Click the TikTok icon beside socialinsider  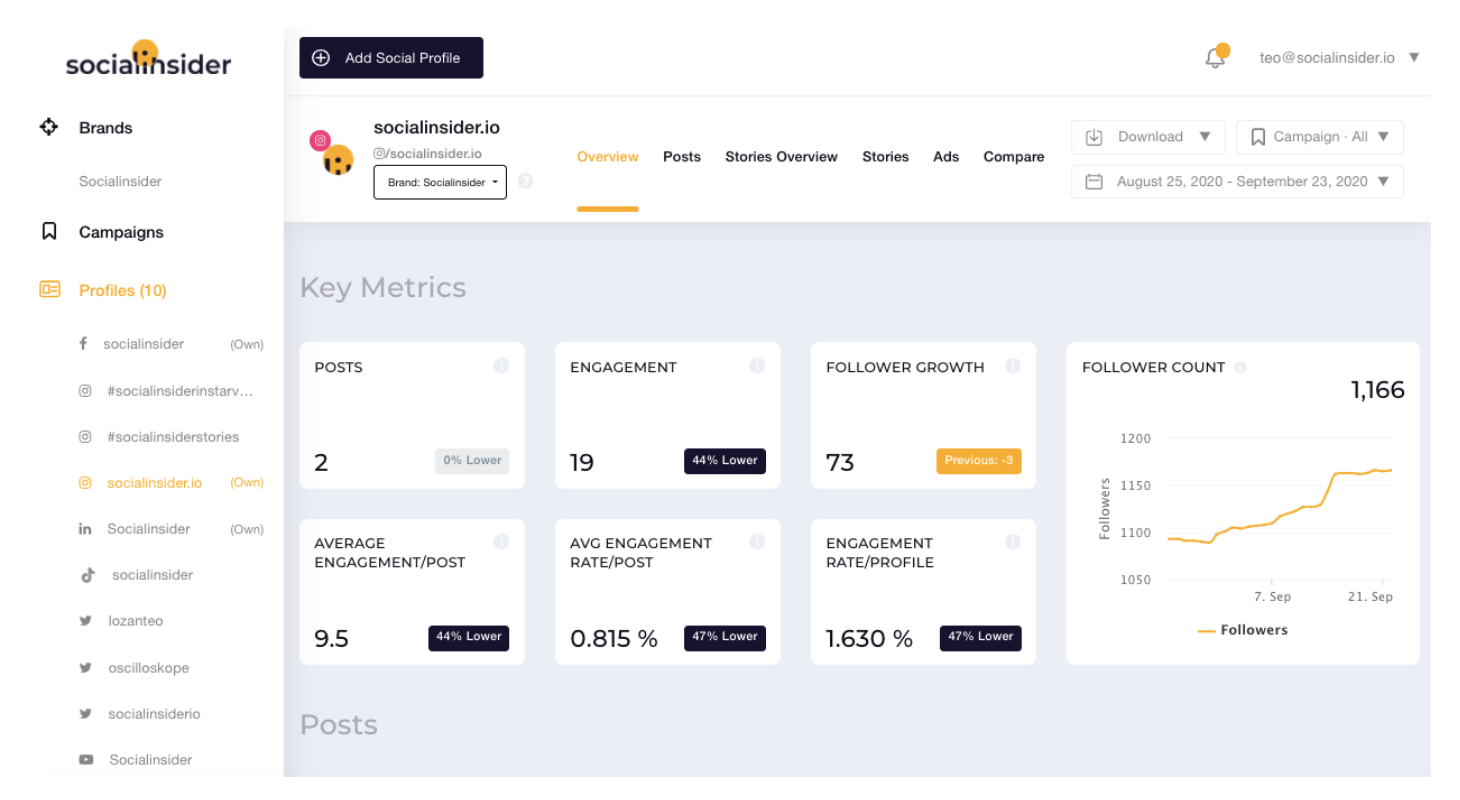click(x=88, y=575)
